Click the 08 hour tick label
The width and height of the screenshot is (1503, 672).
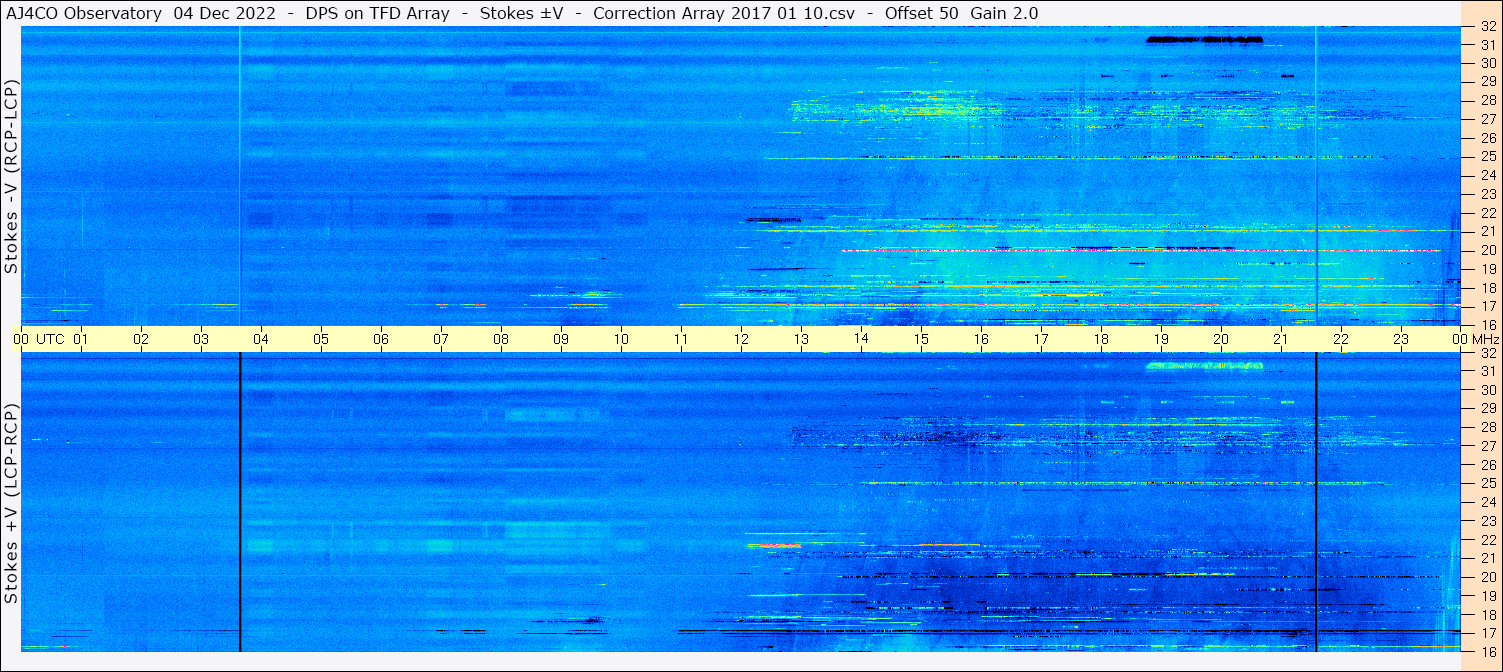tap(501, 339)
